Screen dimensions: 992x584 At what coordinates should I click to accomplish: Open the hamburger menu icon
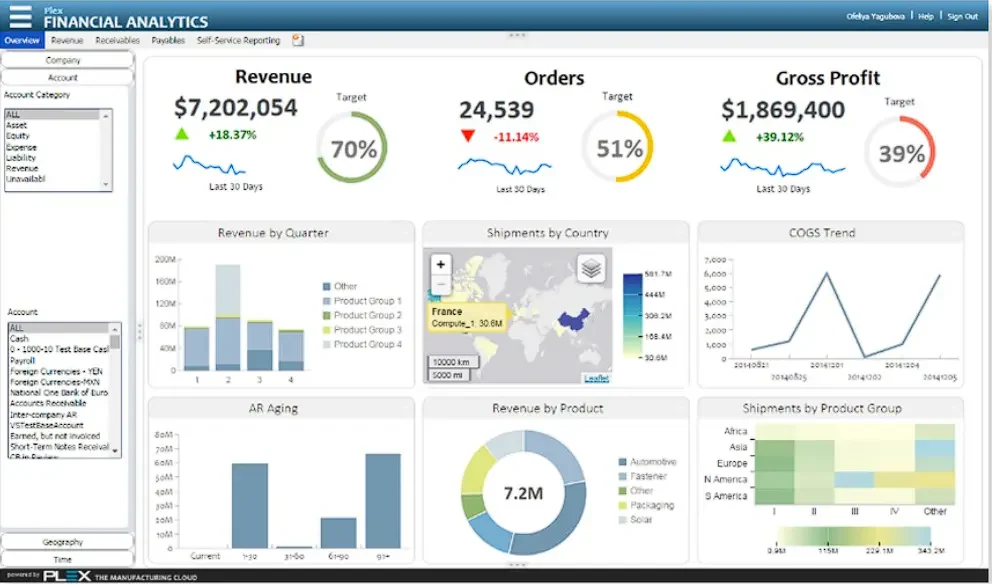20,17
